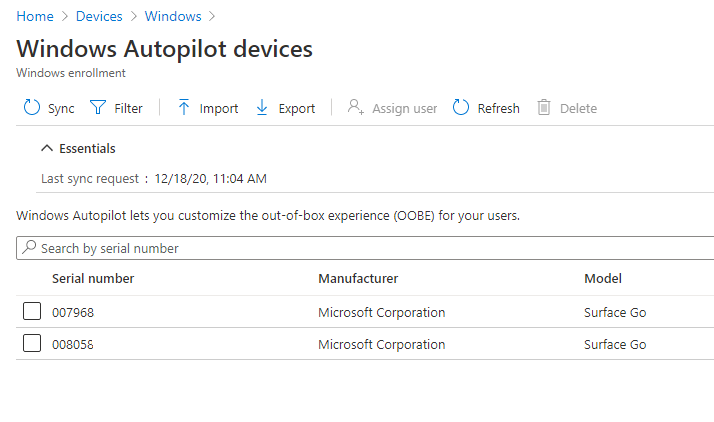Screen dimensions: 714x422
Task: Go to Home in breadcrumb
Action: [x=35, y=16]
